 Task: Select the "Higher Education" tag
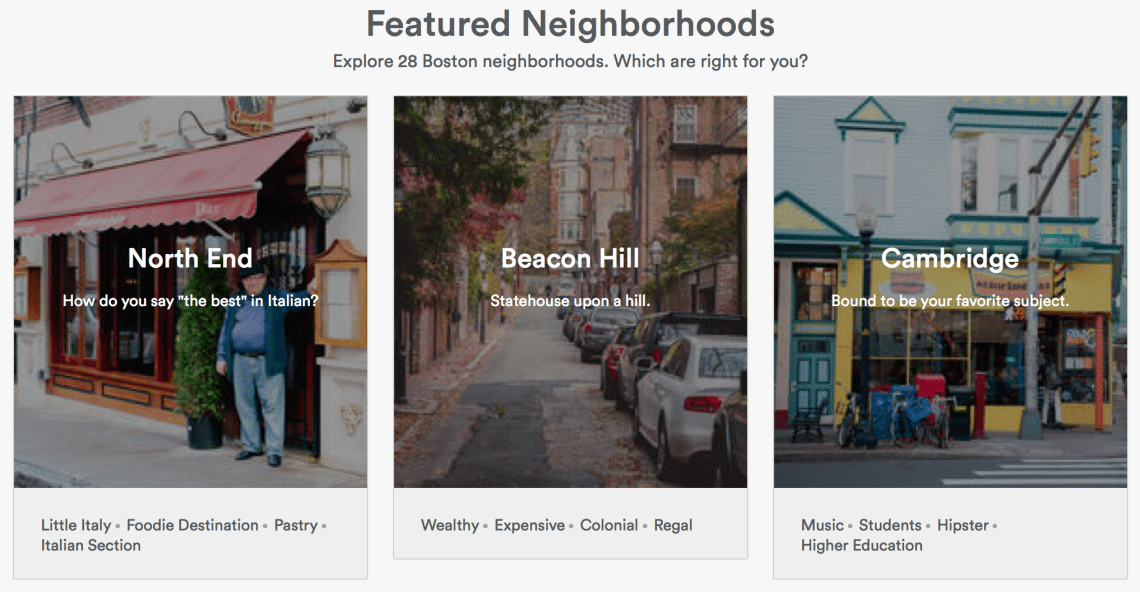862,545
